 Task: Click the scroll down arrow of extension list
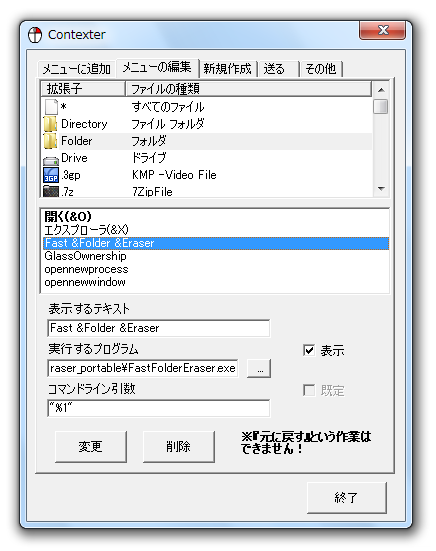coord(381,189)
